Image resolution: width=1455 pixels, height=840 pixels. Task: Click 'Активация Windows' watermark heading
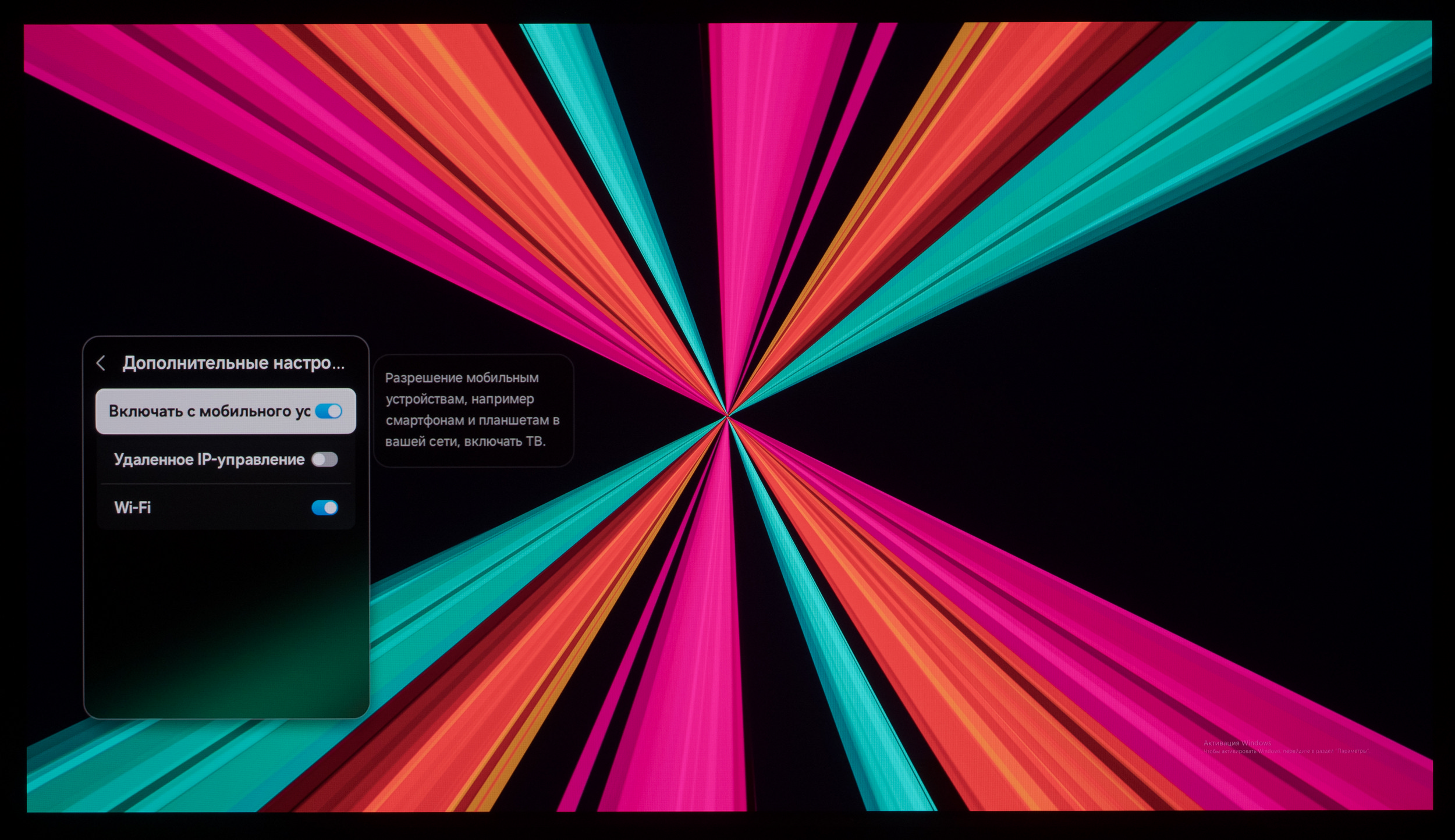pyautogui.click(x=1237, y=743)
